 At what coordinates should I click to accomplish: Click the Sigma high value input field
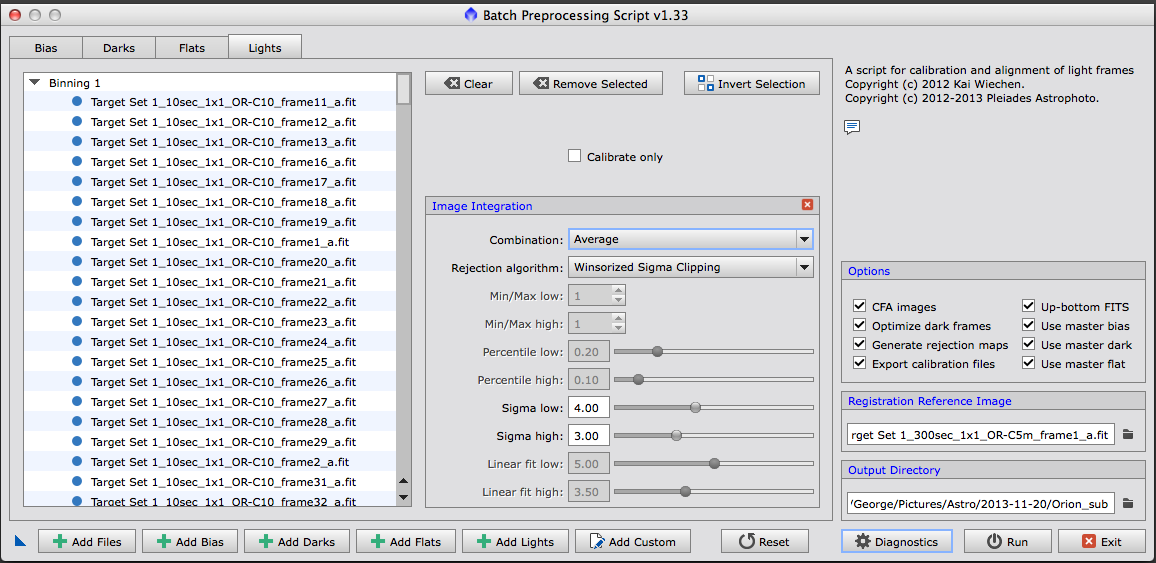tap(589, 436)
